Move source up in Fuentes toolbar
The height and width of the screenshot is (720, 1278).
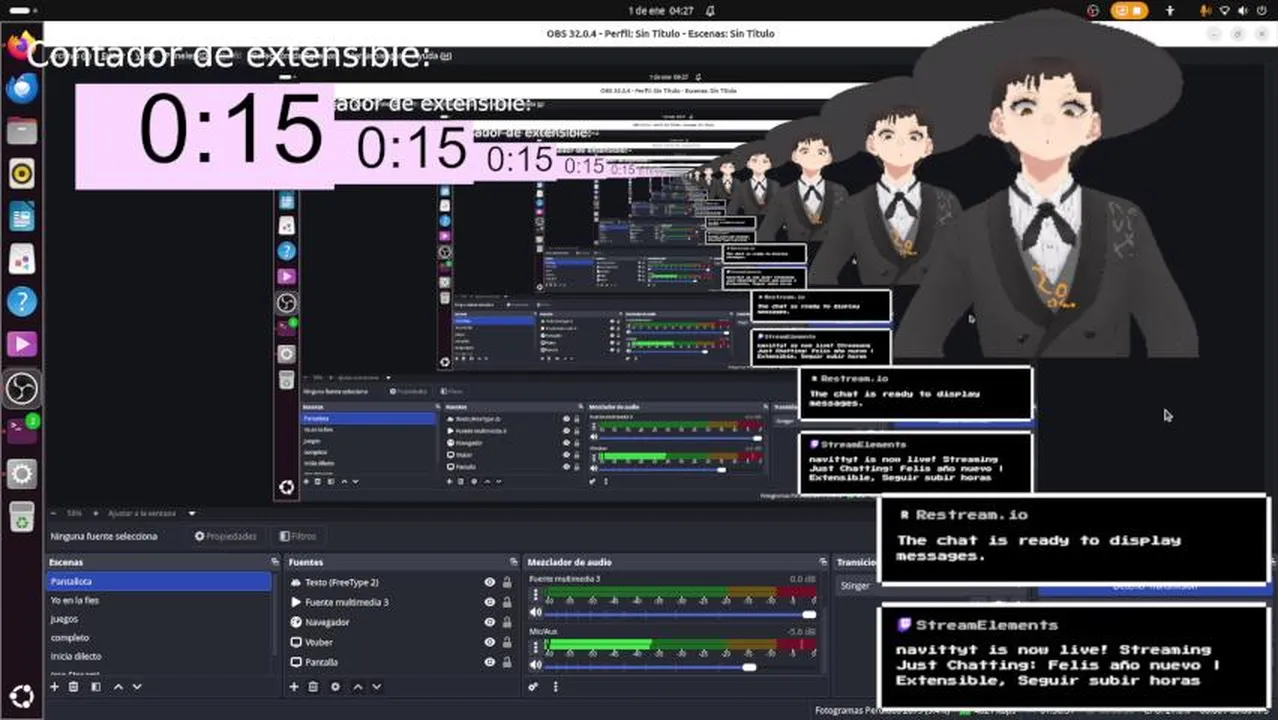(357, 687)
